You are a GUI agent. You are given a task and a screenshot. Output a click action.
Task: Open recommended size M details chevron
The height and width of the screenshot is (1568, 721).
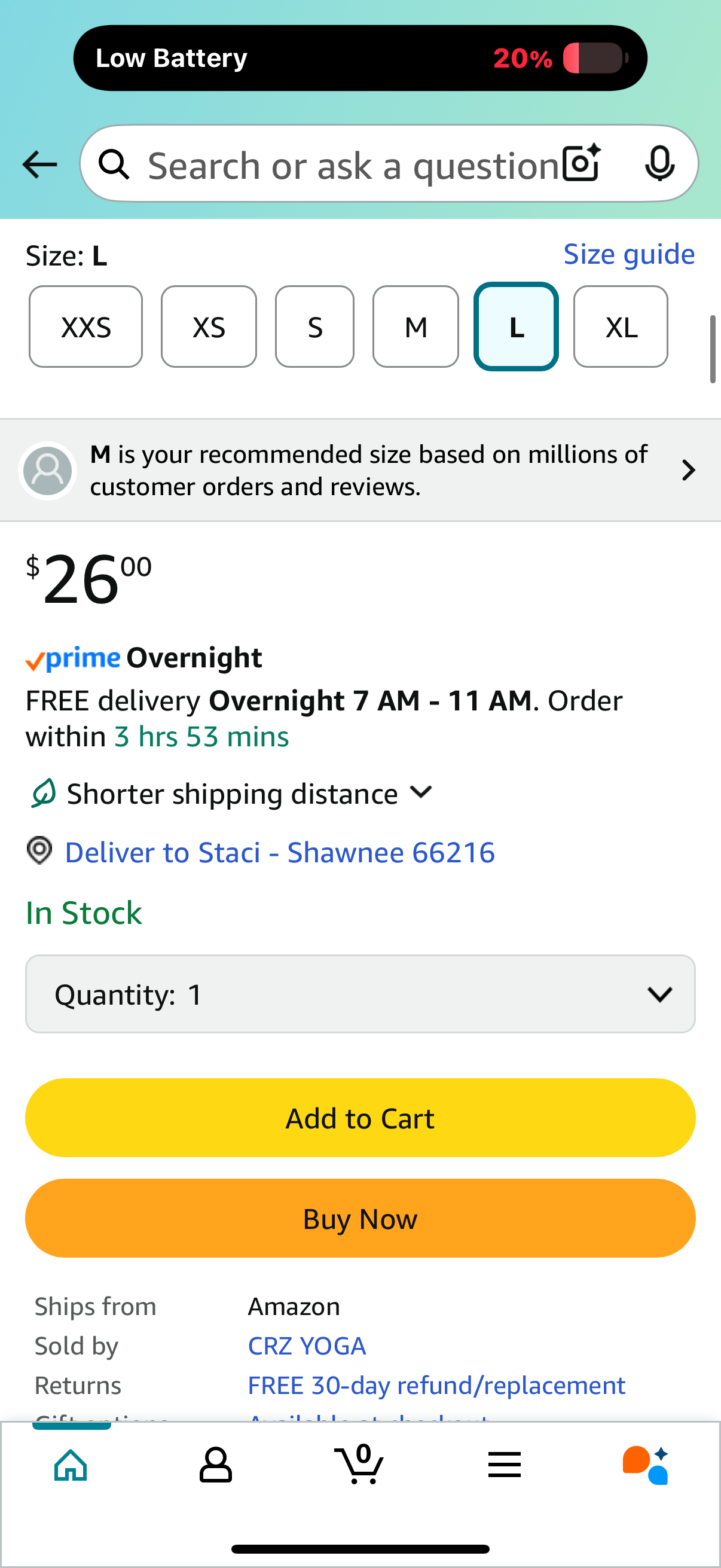click(688, 470)
